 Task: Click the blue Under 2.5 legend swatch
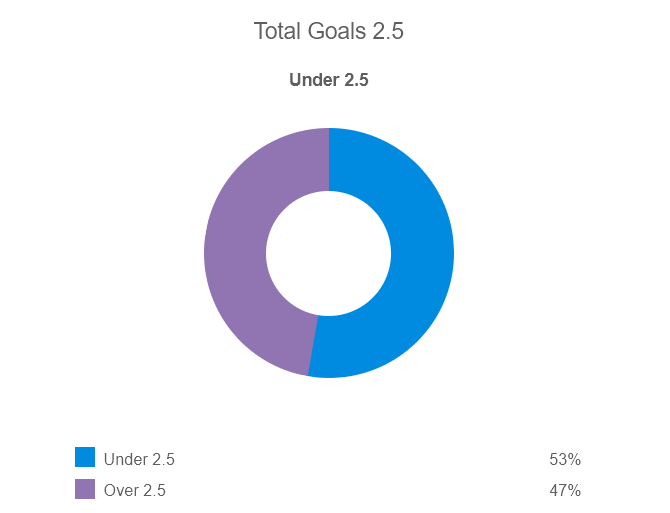pyautogui.click(x=85, y=458)
